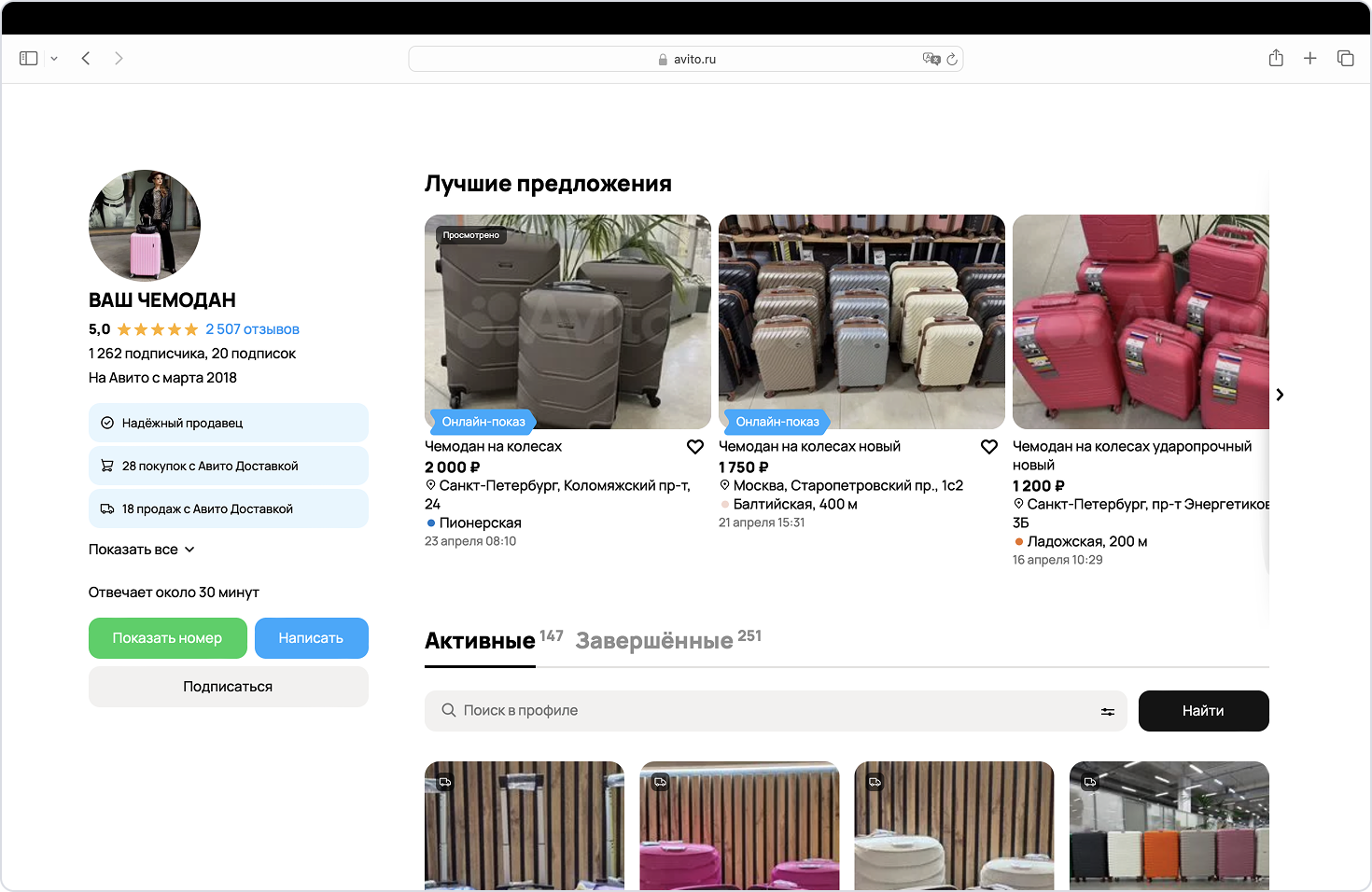This screenshot has height=892, width=1372.
Task: Open the 2 507 отзывов link
Action: click(x=252, y=329)
